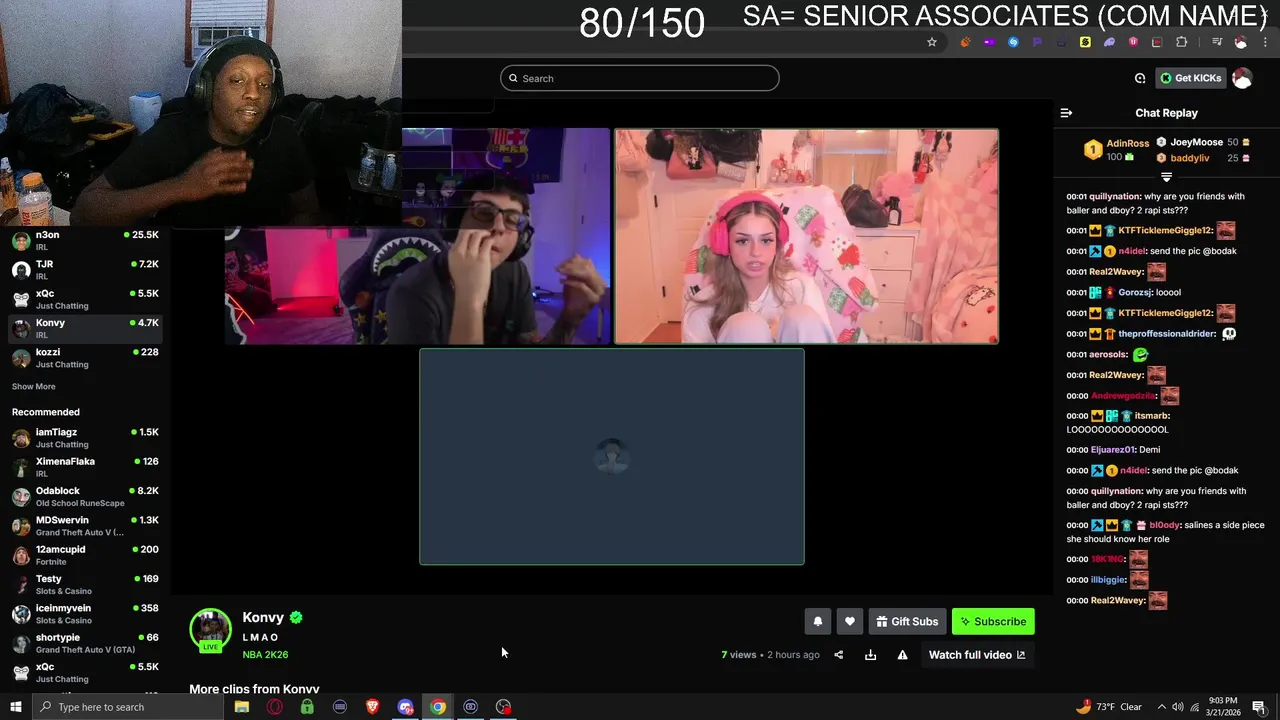Open Brave browser from the taskbar

pyautogui.click(x=372, y=707)
